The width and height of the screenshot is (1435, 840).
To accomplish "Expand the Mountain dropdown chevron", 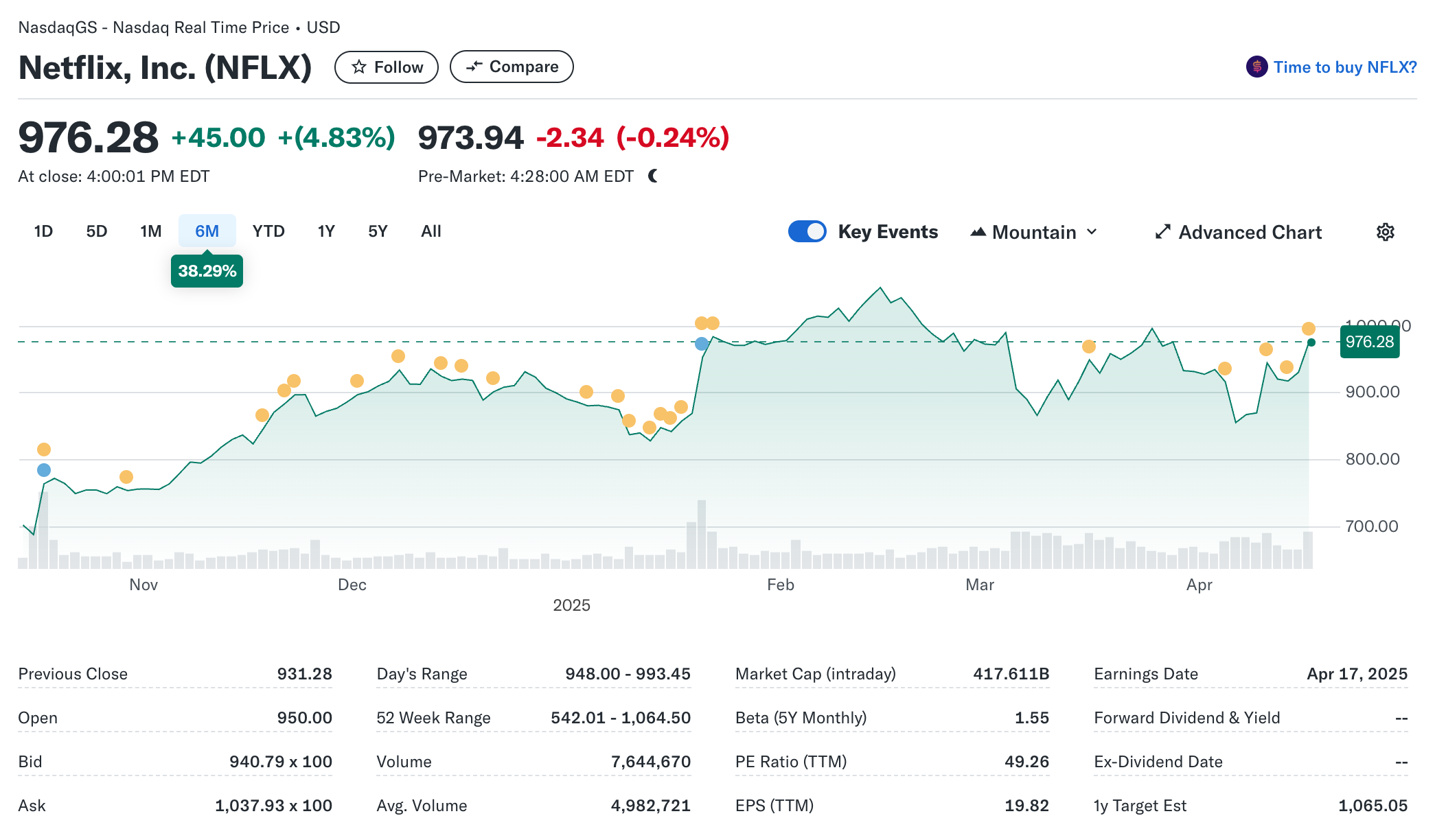I will tap(1092, 232).
